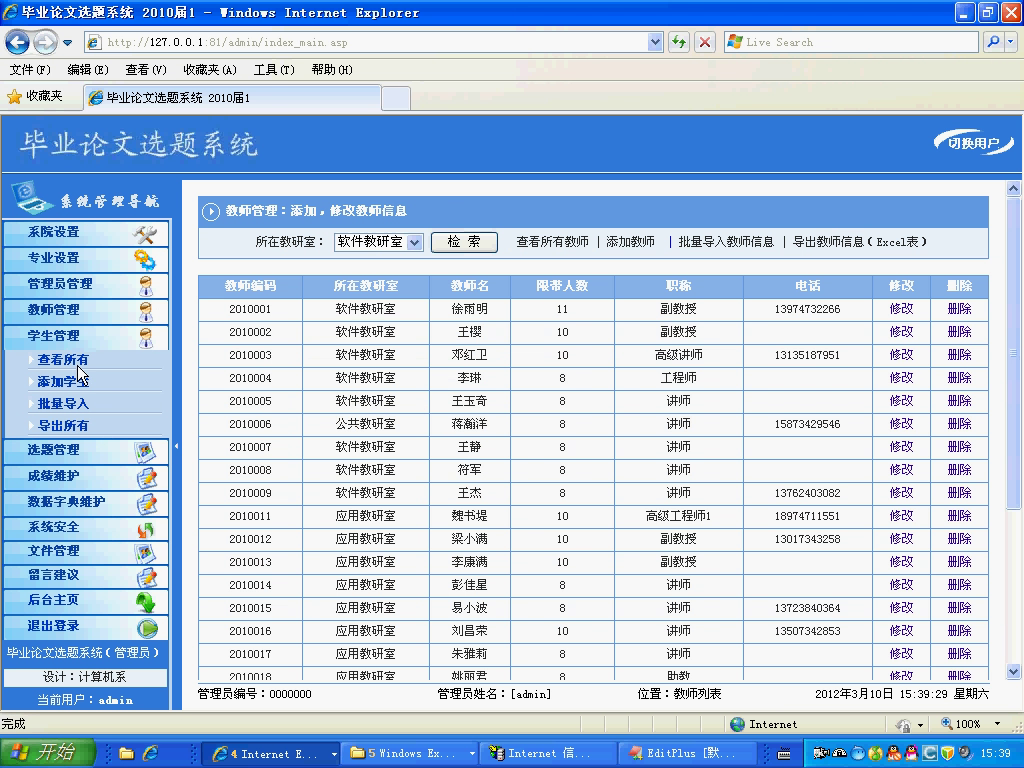Click 修改 for teacher 徐雨明

[901, 309]
